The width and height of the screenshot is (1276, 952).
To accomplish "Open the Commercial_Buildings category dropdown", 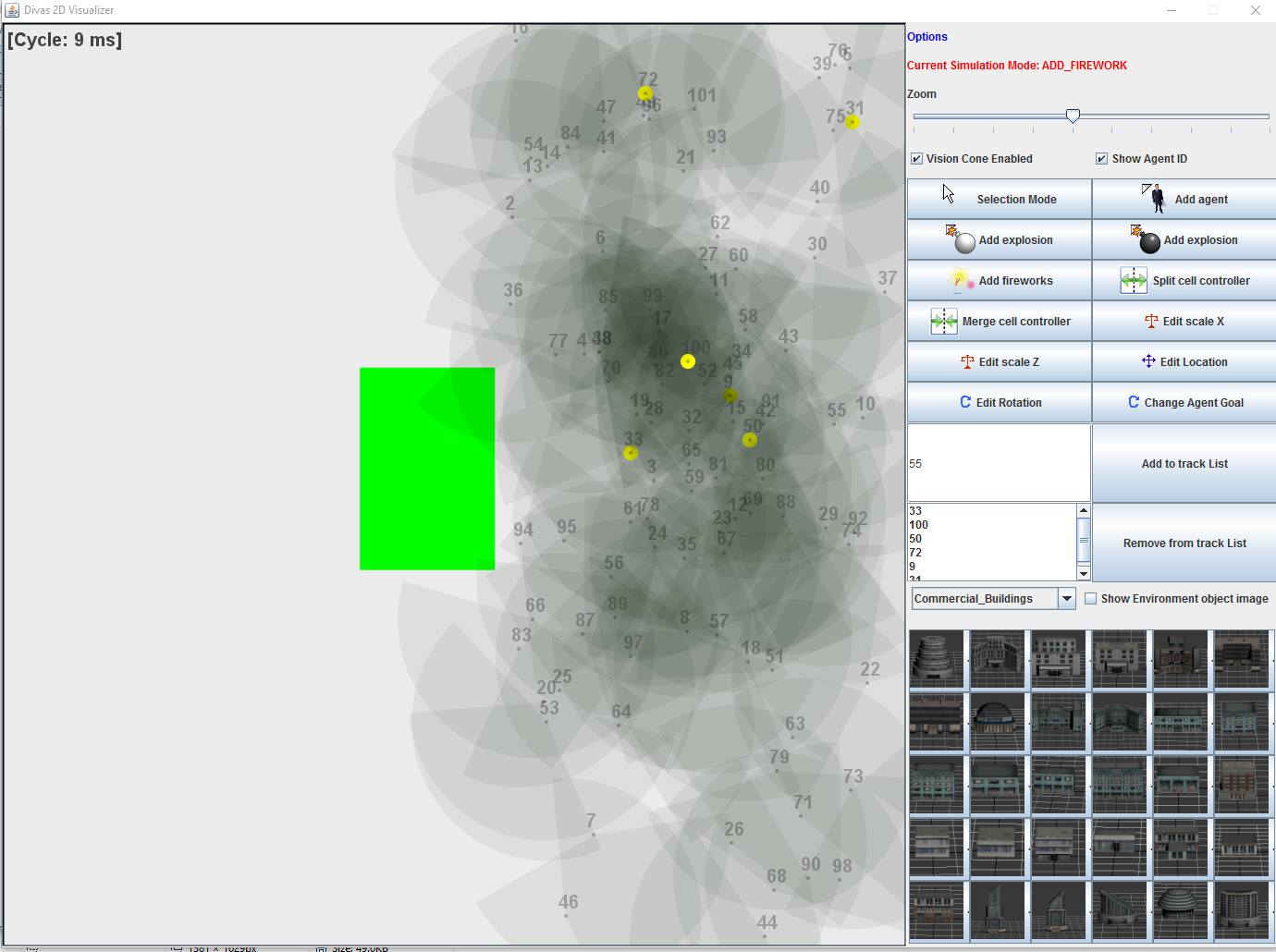I will 1066,599.
